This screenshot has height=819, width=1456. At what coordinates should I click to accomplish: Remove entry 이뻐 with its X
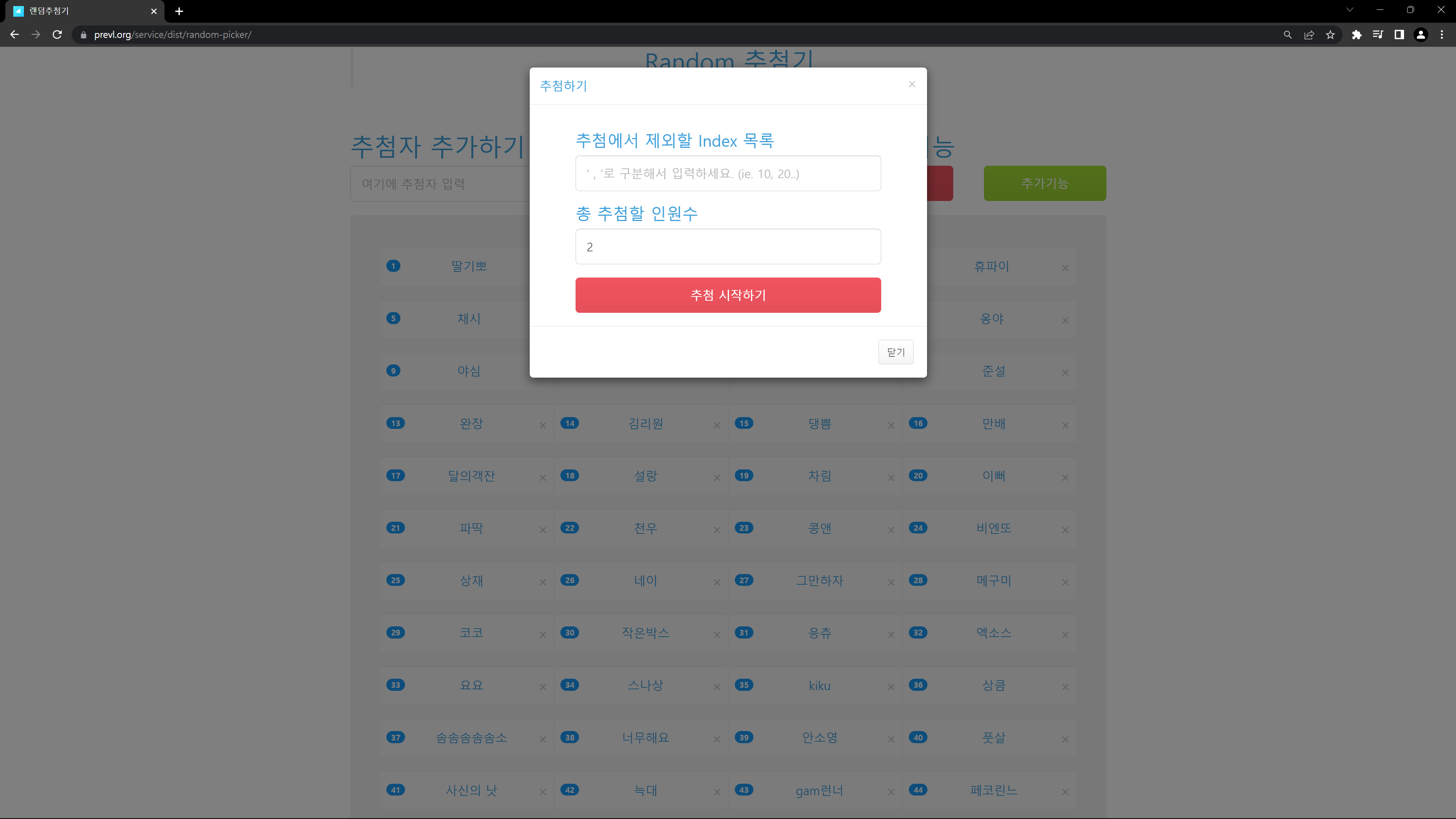1065,478
